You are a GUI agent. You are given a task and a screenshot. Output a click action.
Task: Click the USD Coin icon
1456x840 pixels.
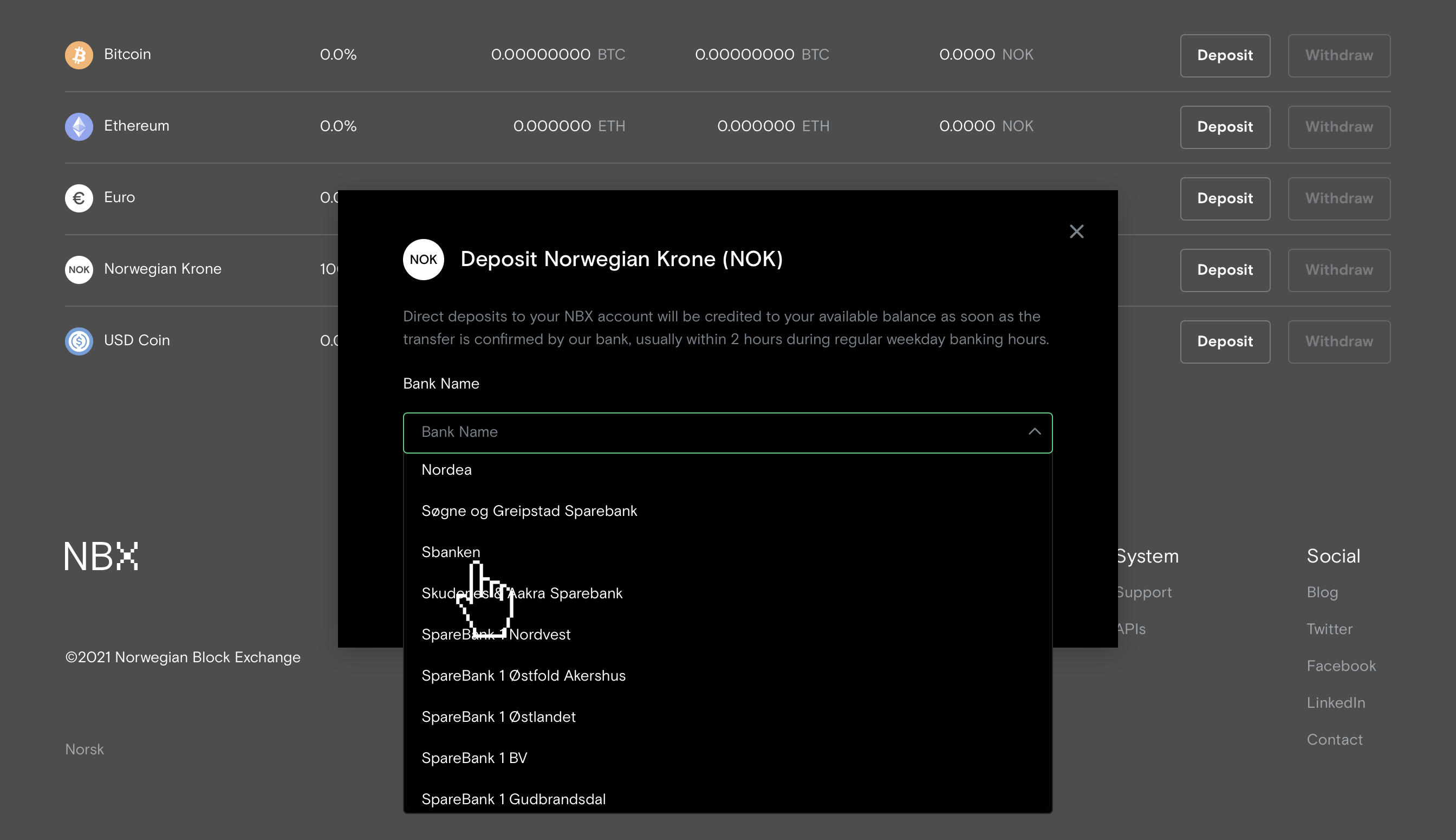pyautogui.click(x=79, y=341)
